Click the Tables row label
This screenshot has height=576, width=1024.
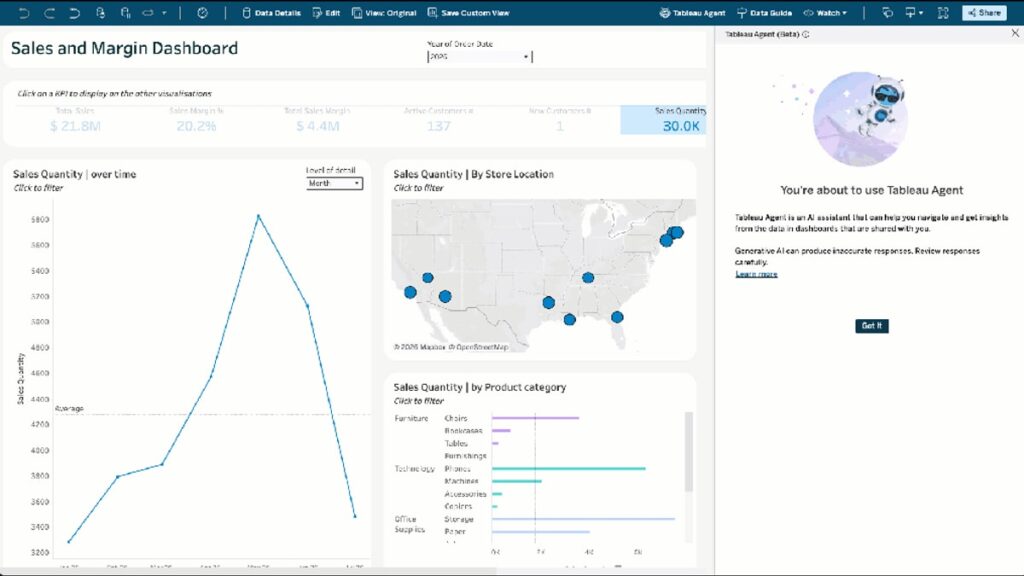[x=456, y=443]
